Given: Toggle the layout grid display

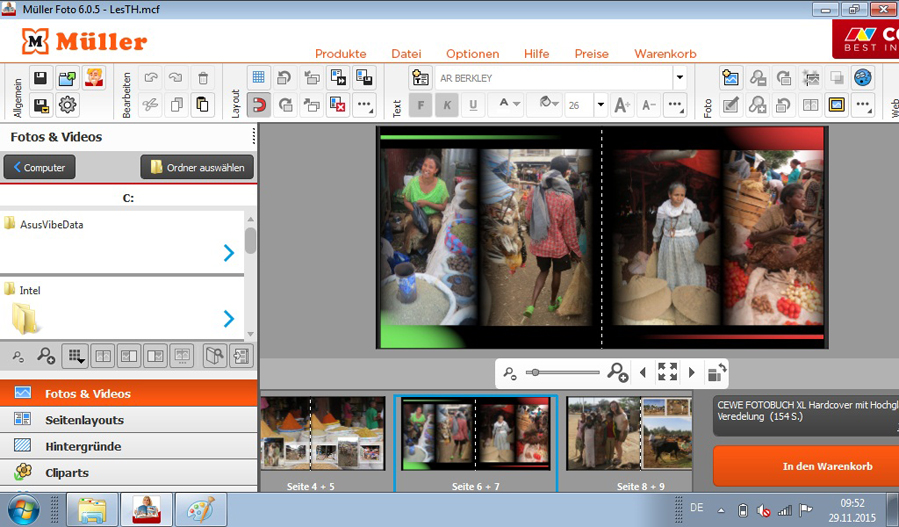Looking at the screenshot, I should coord(259,78).
